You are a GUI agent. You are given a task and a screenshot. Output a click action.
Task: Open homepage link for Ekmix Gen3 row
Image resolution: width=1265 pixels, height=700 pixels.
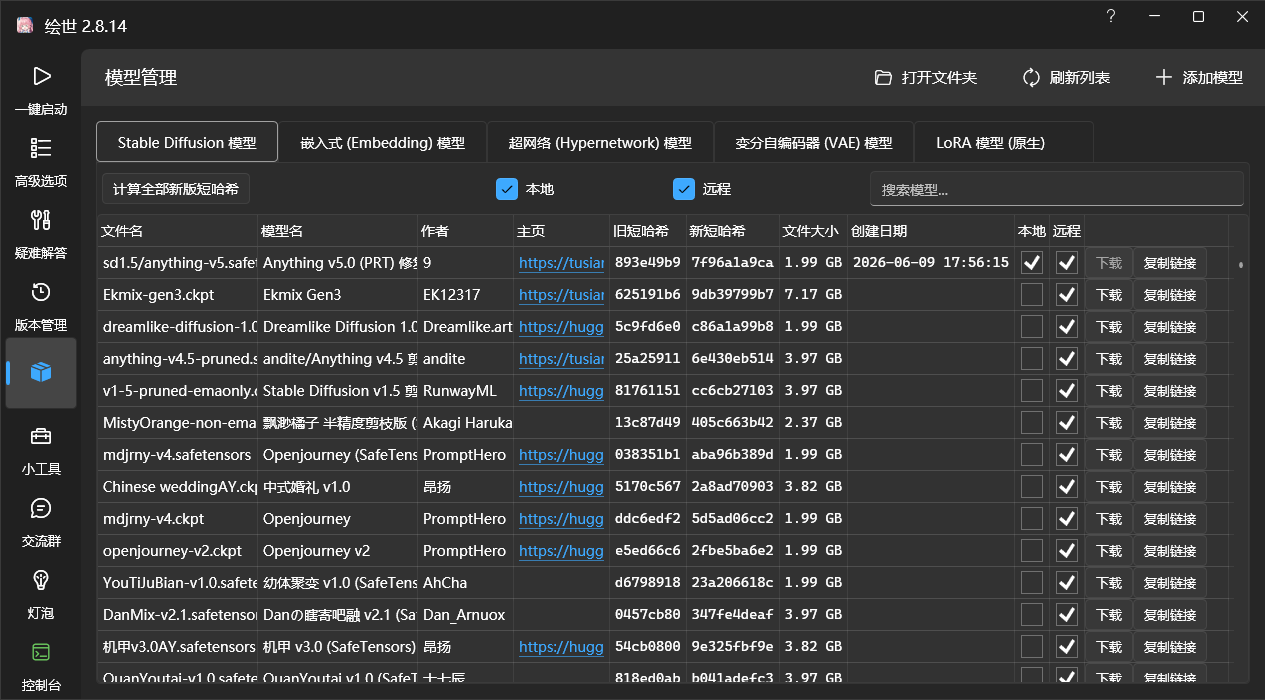coord(561,295)
